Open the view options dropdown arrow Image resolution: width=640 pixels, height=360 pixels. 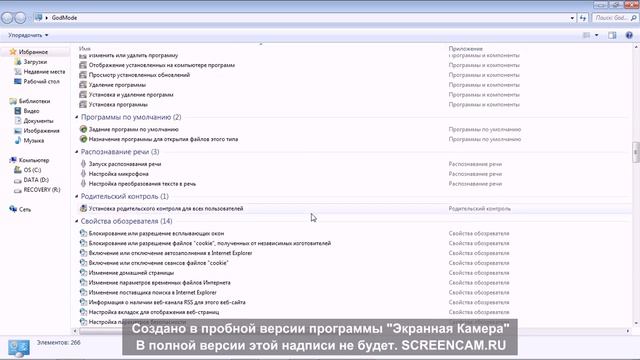[x=596, y=36]
